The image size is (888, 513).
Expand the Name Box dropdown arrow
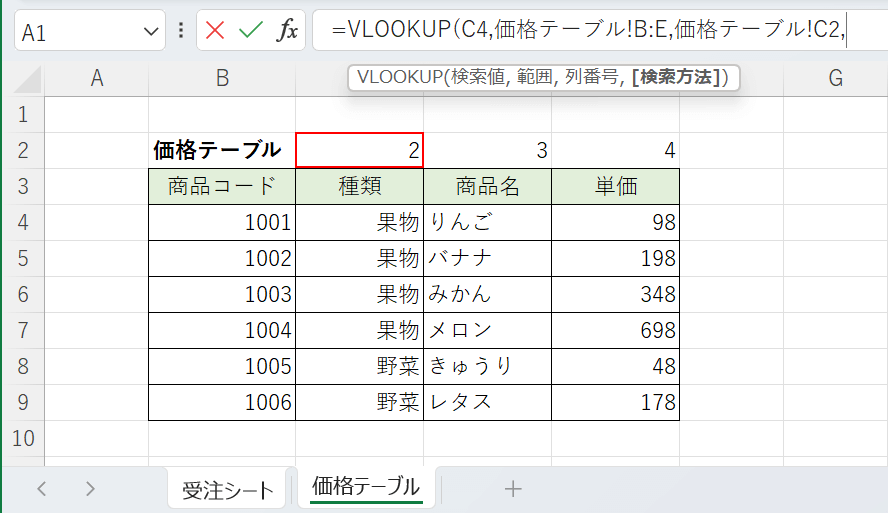click(152, 32)
